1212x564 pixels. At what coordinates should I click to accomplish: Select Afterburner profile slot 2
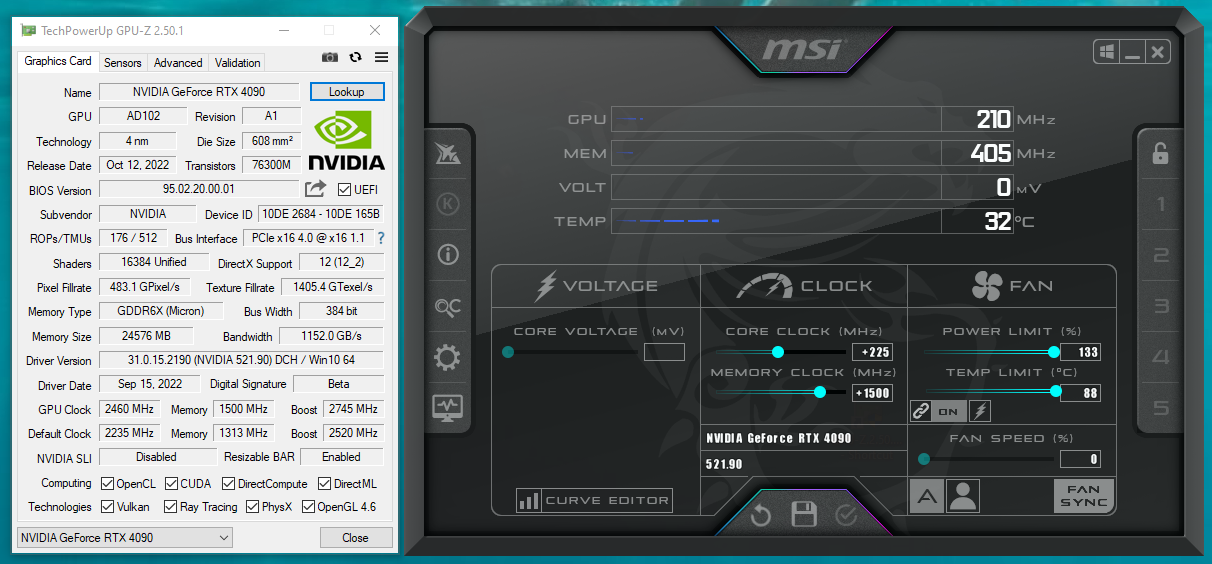pyautogui.click(x=1160, y=256)
